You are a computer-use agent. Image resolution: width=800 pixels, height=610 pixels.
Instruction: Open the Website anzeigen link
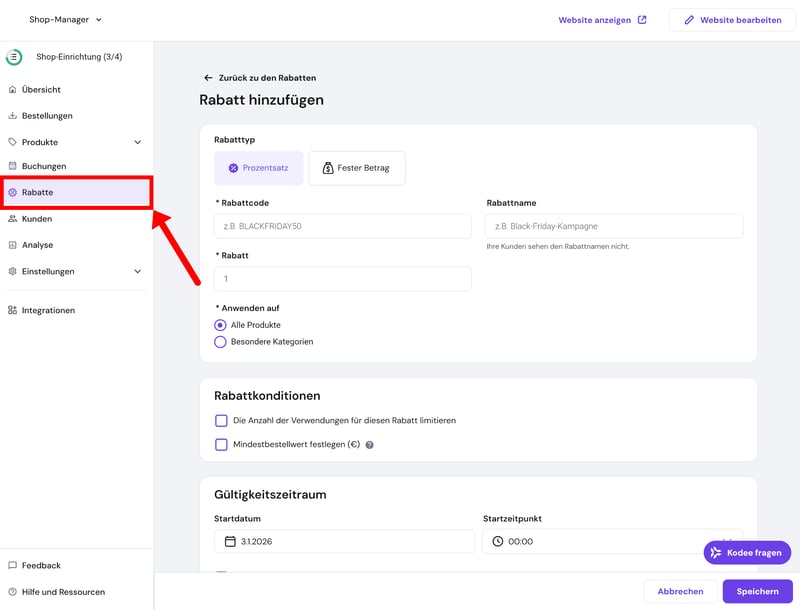602,20
